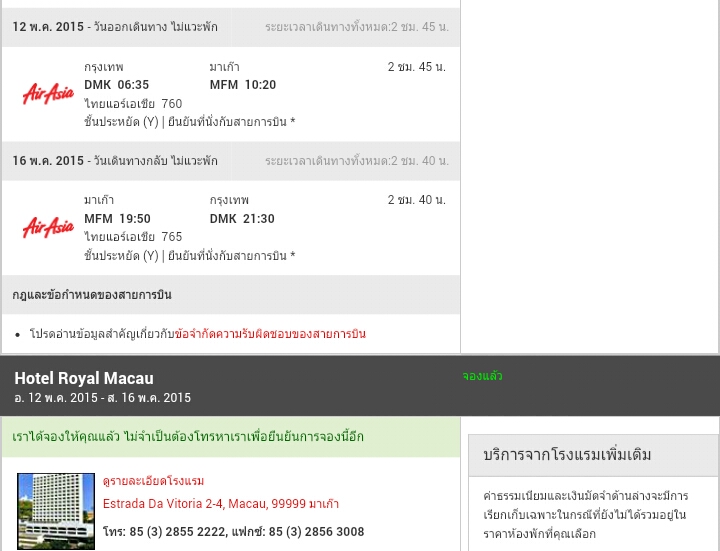Click arrival time DMK 21:30
The height and width of the screenshot is (551, 720).
(x=242, y=219)
